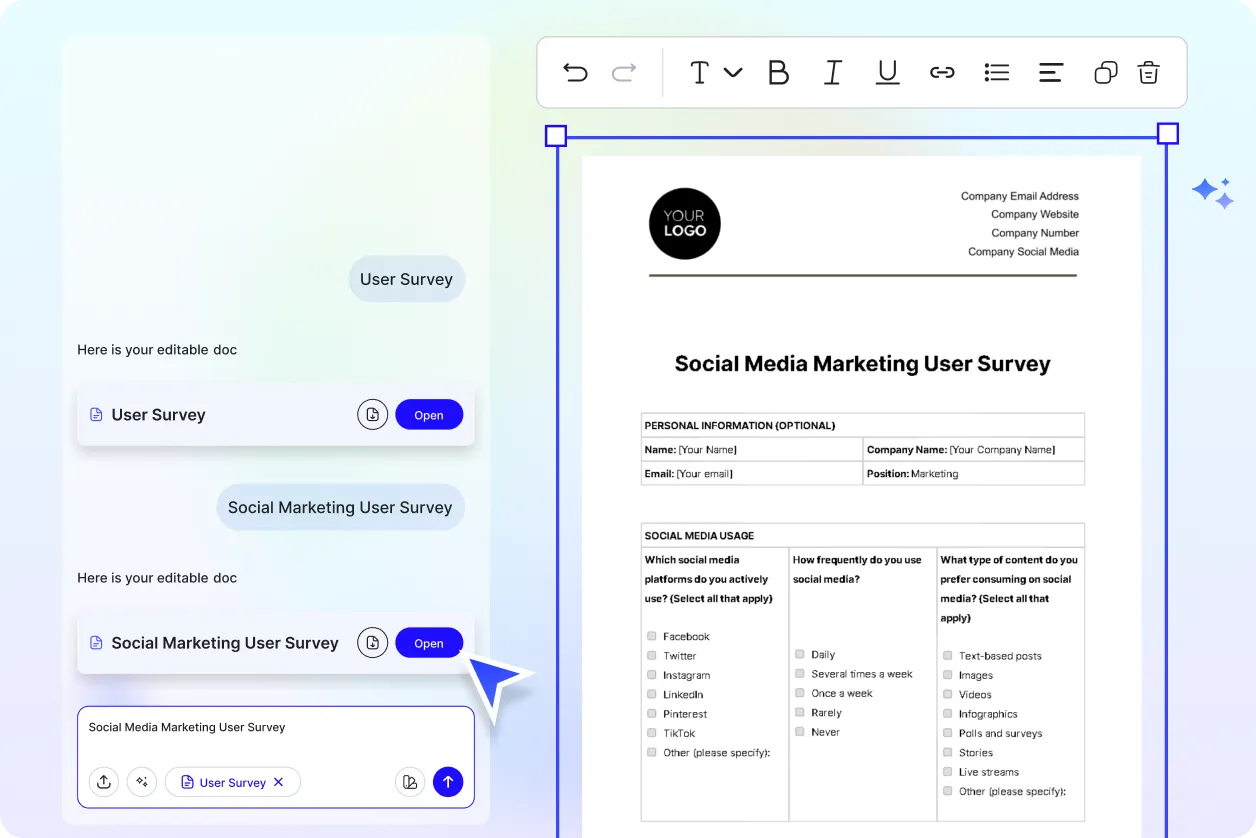
Task: Click the upload icon in the message box
Action: (x=104, y=782)
